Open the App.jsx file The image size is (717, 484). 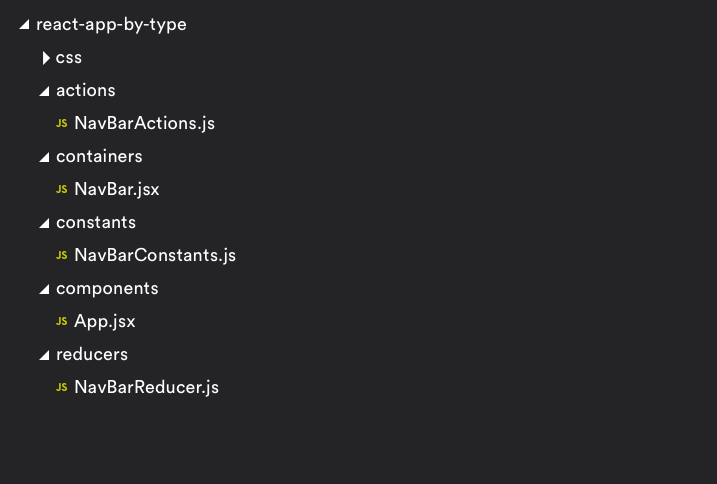[104, 322]
